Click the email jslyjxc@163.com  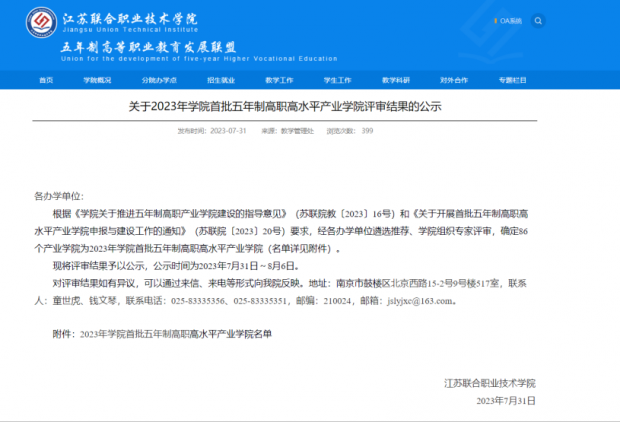pos(420,301)
